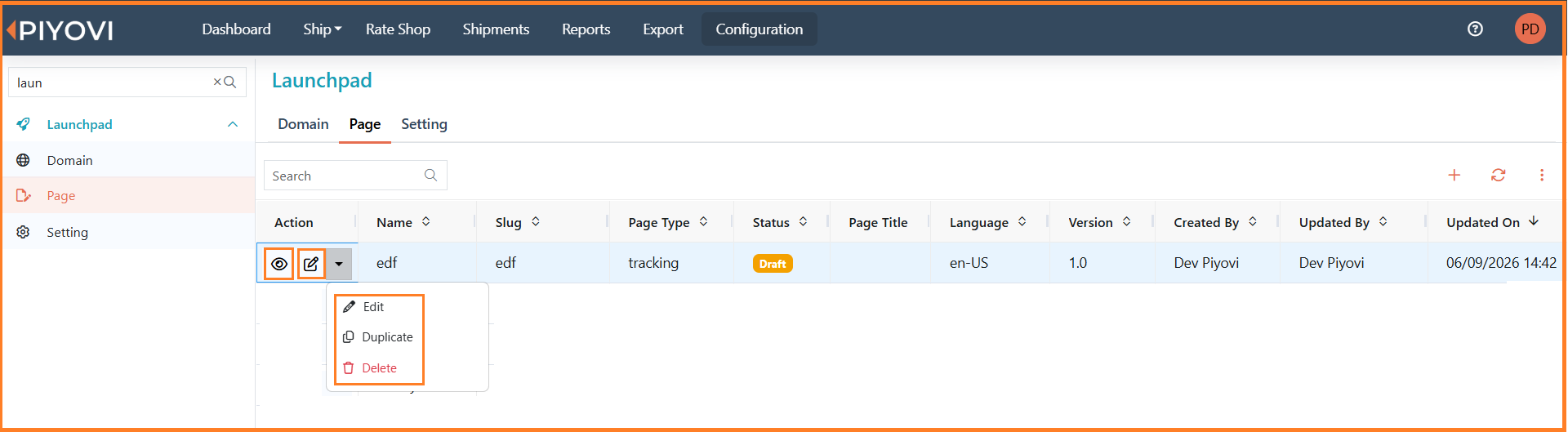
Task: Click the Launchpad sidebar heading
Action: [79, 124]
